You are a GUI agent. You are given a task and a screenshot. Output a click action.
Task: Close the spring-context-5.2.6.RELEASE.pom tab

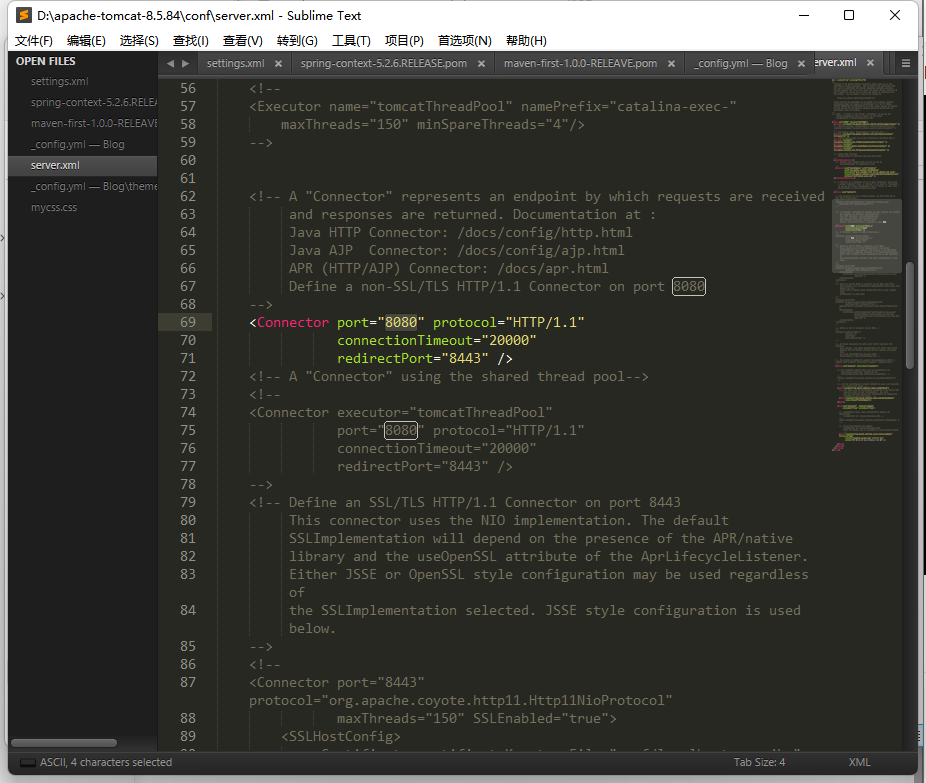pyautogui.click(x=481, y=63)
